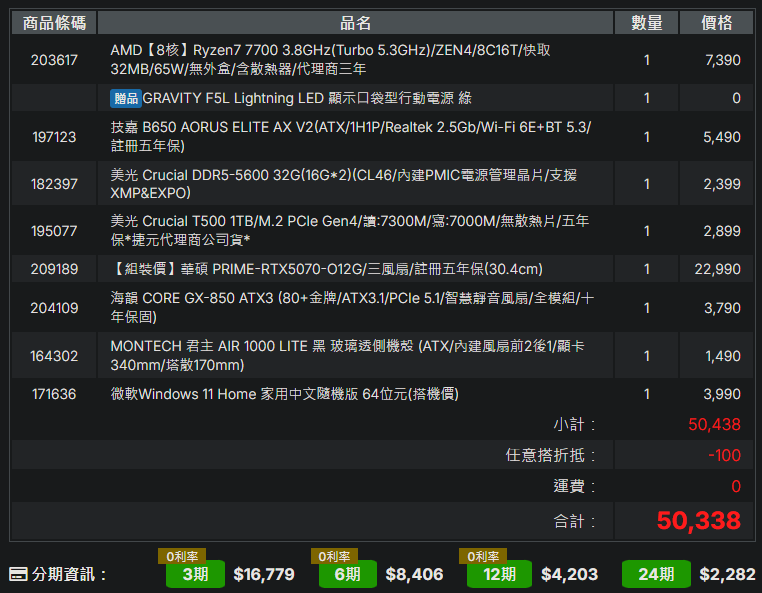Viewport: 762px width, 593px height.
Task: Click the 品名 column header
Action: [x=355, y=22]
